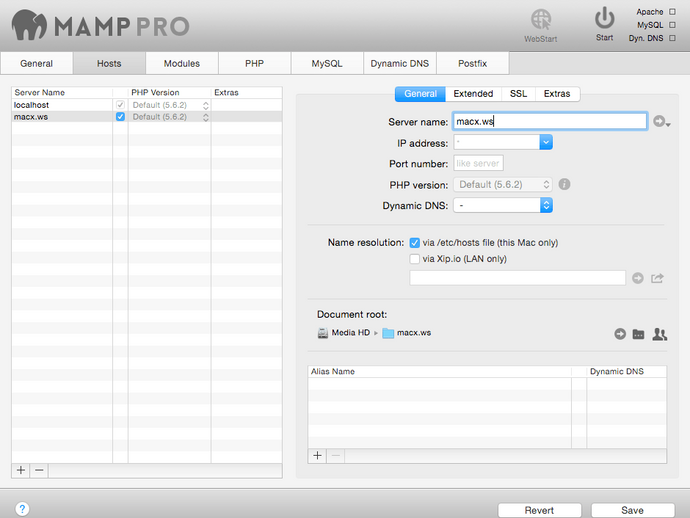Uncheck via /etc/hosts file option
The image size is (690, 518).
415,242
